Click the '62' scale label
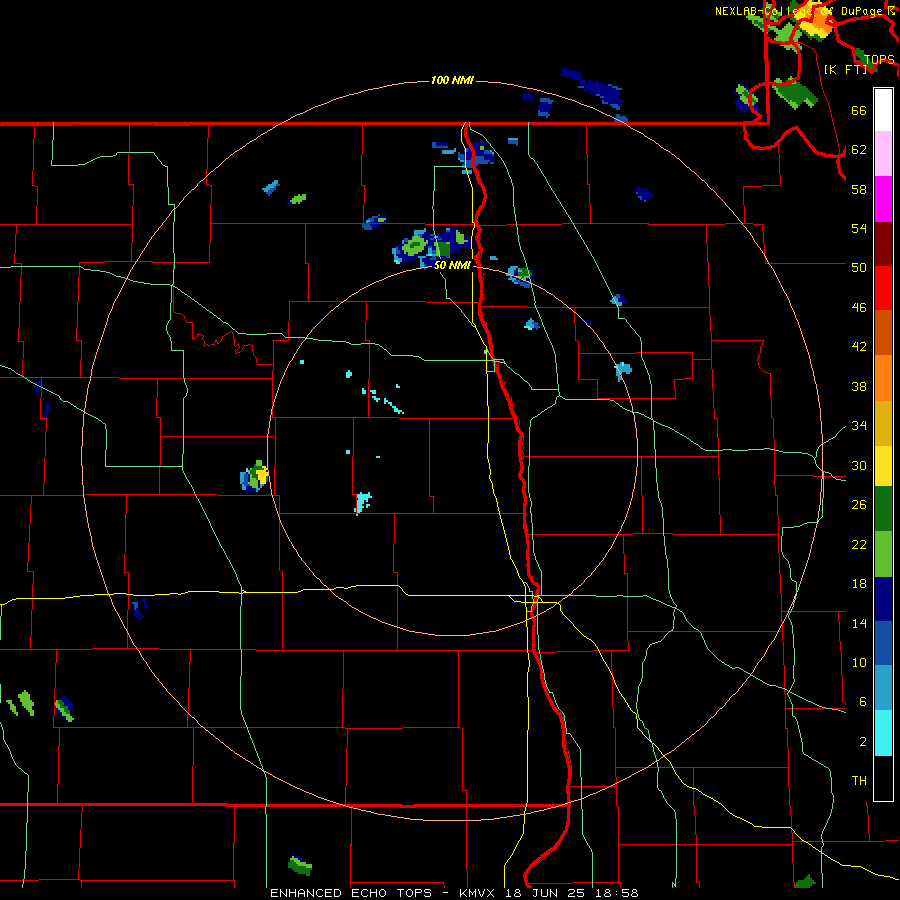900x900 pixels. coord(859,150)
